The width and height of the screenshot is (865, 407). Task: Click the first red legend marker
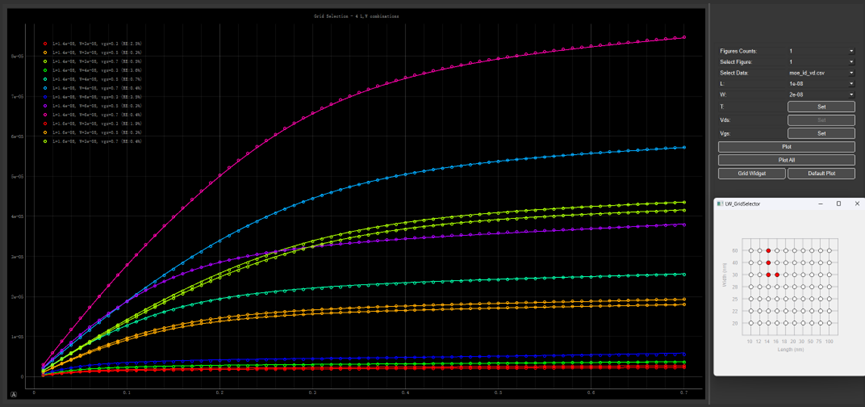click(x=45, y=44)
